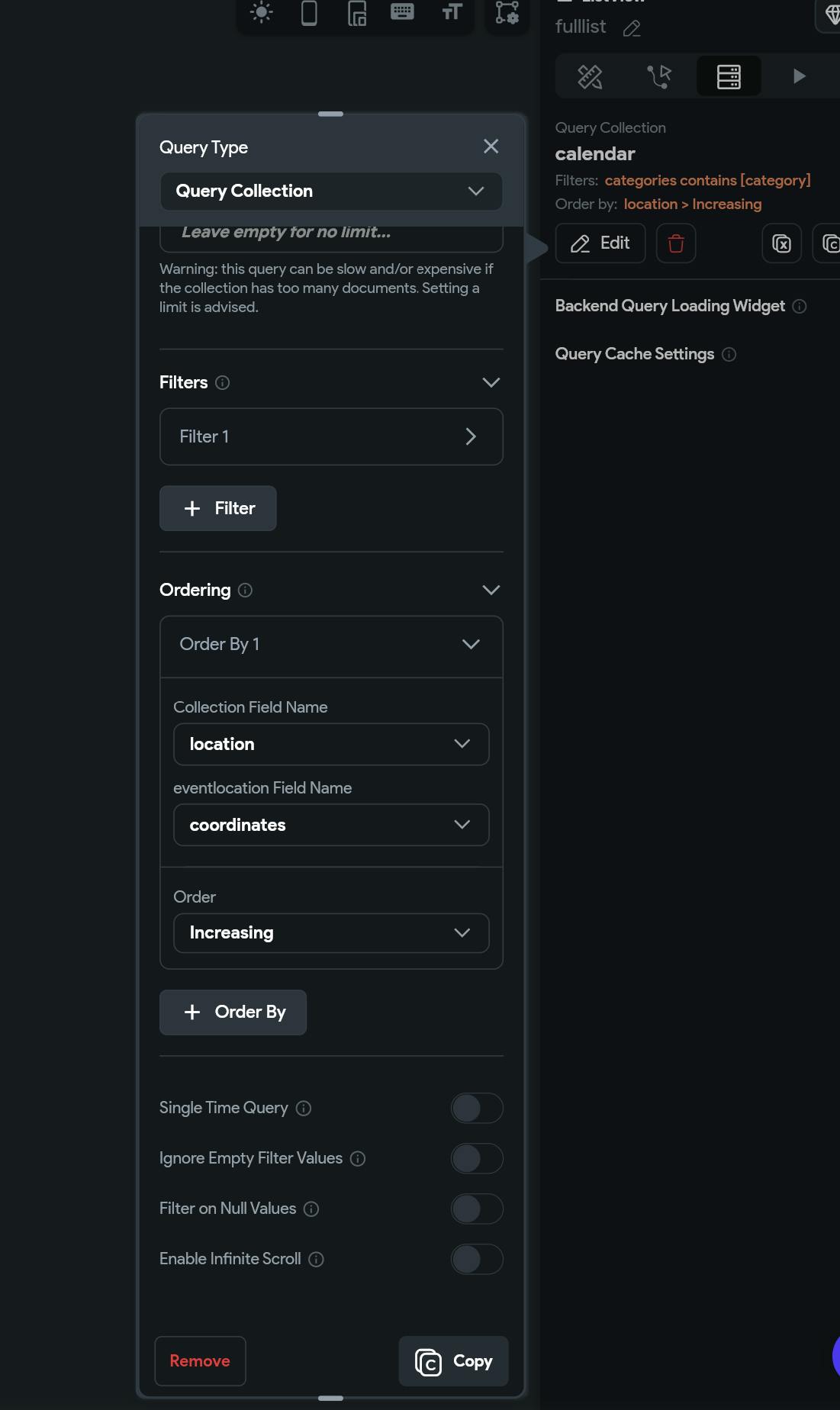Open the location collection field dropdown
The height and width of the screenshot is (1410, 840).
click(x=331, y=744)
